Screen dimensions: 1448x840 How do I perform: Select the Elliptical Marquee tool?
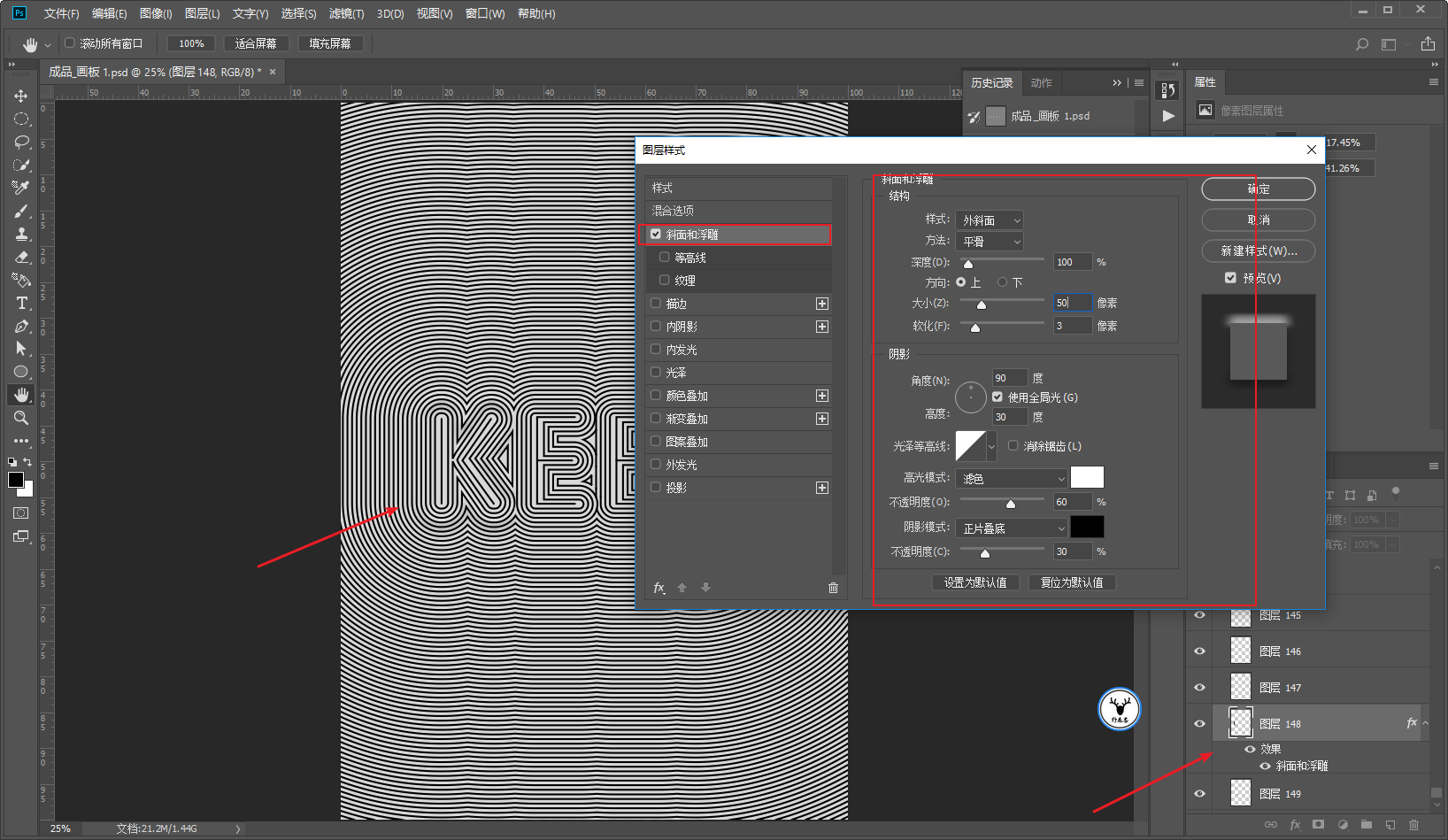point(21,119)
